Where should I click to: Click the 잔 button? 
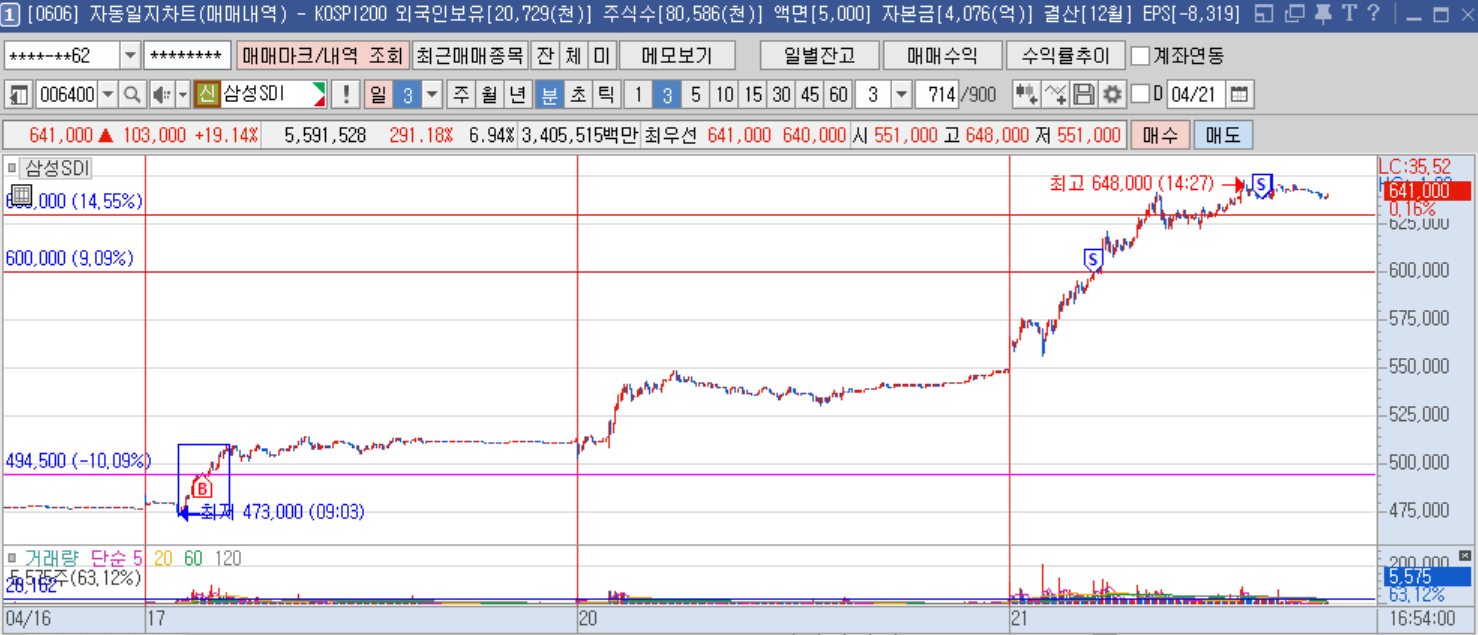tap(544, 55)
